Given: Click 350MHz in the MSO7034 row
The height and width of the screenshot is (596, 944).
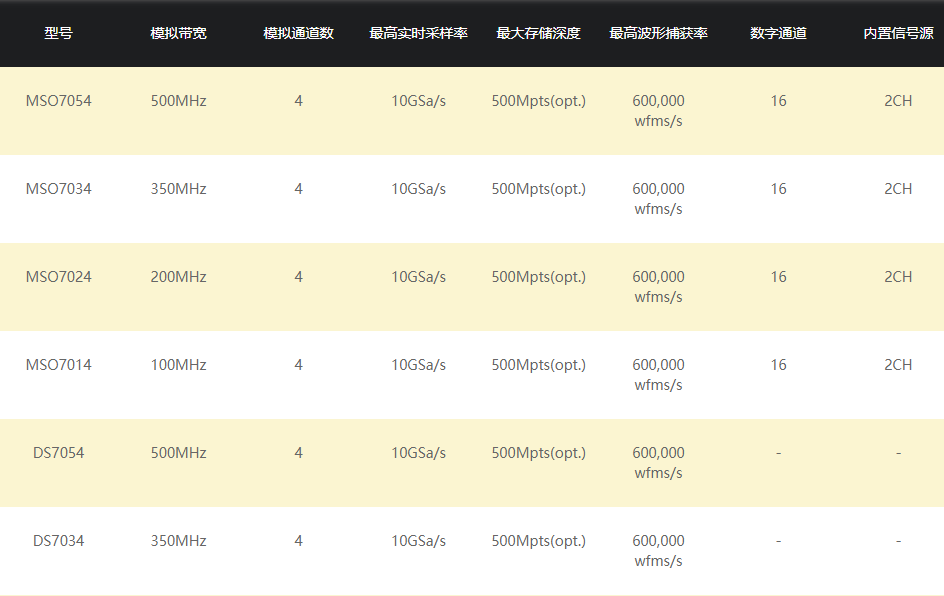Looking at the screenshot, I should click(178, 189).
